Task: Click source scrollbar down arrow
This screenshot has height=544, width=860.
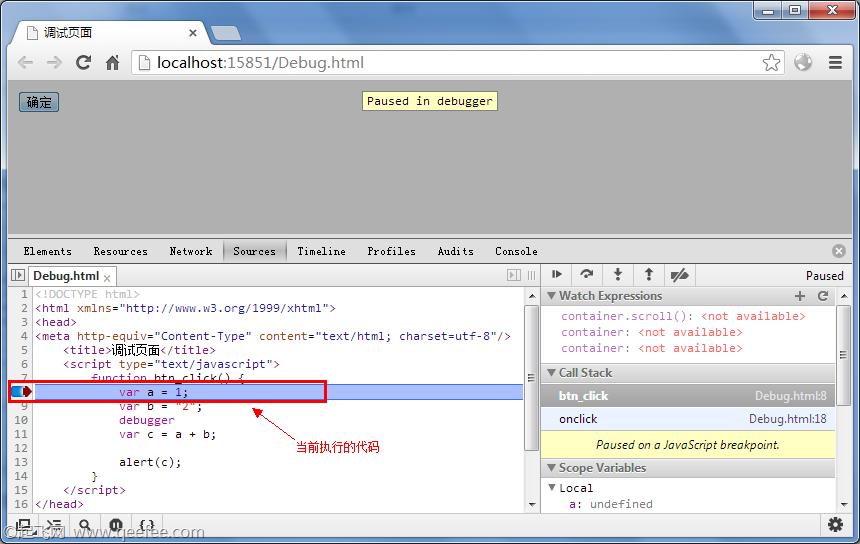Action: point(531,505)
